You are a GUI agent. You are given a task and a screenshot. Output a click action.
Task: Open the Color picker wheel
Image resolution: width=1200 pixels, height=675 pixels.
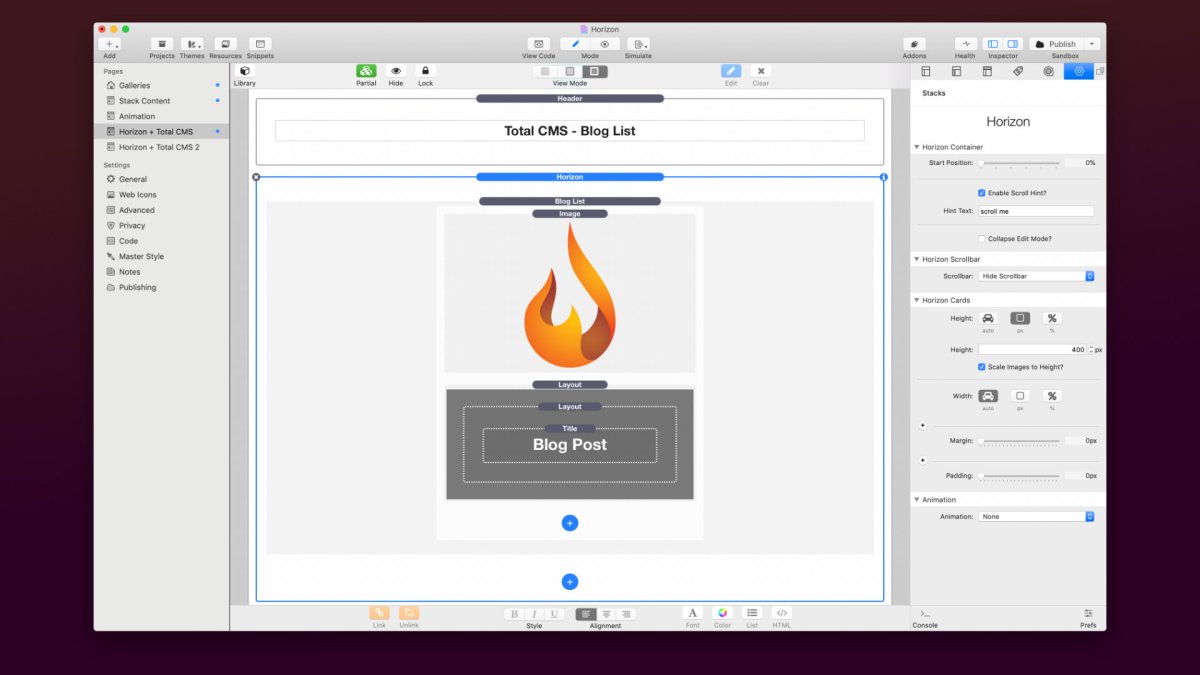[x=722, y=613]
